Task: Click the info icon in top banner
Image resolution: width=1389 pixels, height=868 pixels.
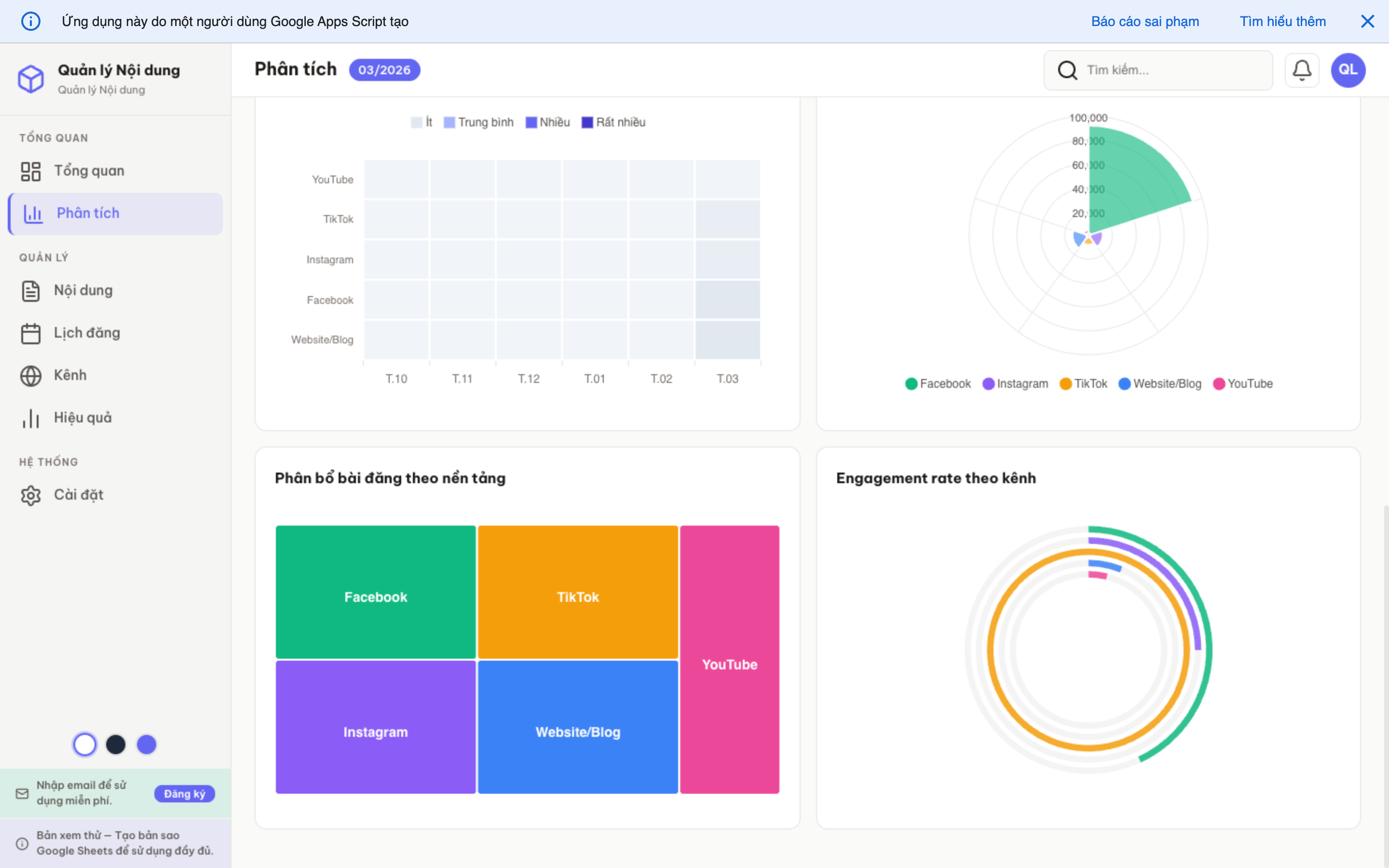Action: (x=31, y=21)
